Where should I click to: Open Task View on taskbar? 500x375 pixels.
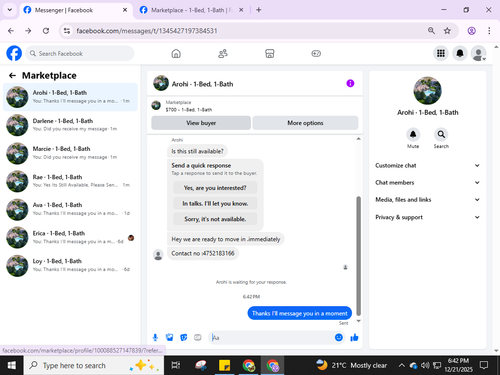point(176,365)
